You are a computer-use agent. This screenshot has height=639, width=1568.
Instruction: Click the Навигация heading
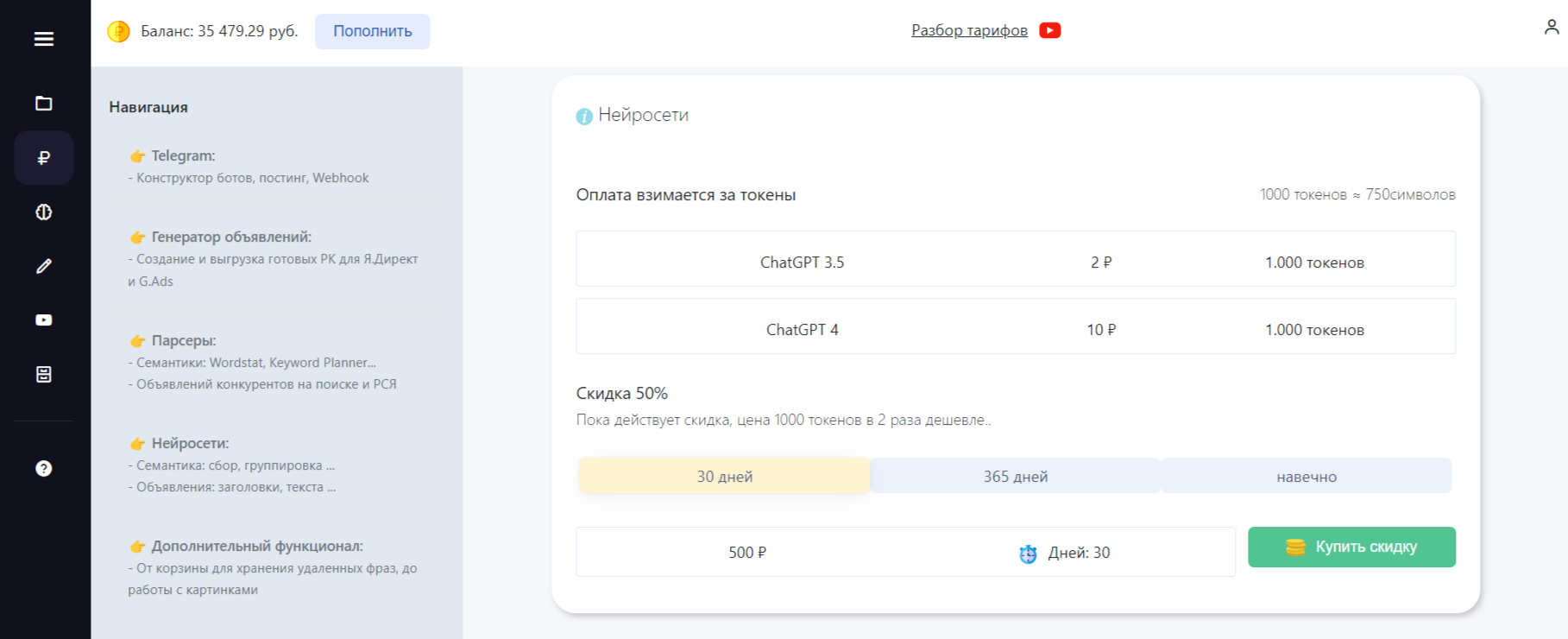148,107
